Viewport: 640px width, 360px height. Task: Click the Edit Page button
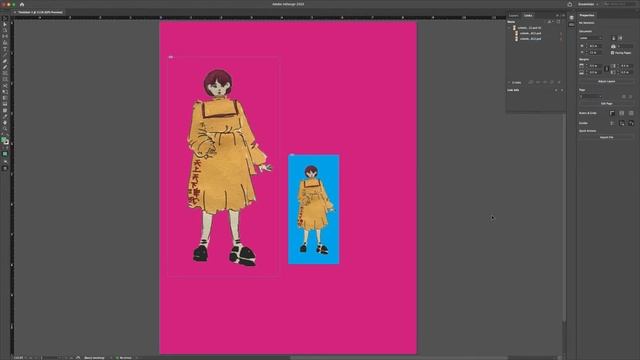(x=607, y=104)
